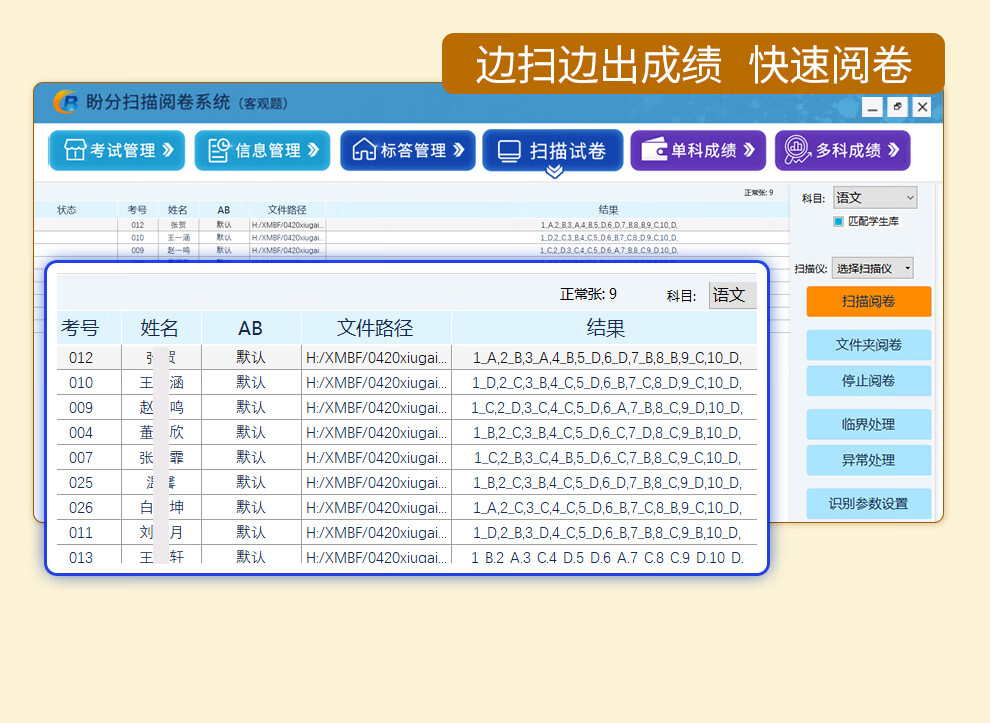Click the 单科成绩 wallet icon

tap(654, 150)
